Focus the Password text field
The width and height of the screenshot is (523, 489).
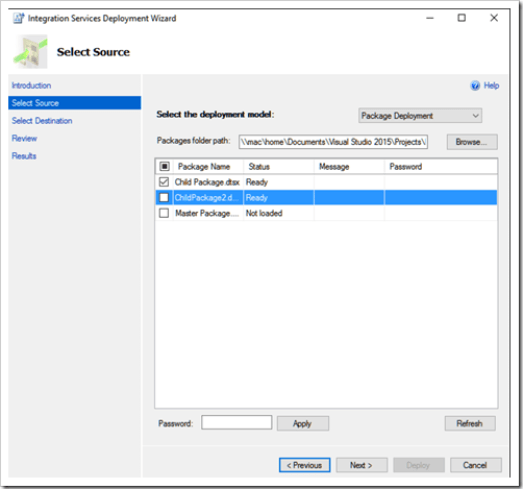[236, 423]
